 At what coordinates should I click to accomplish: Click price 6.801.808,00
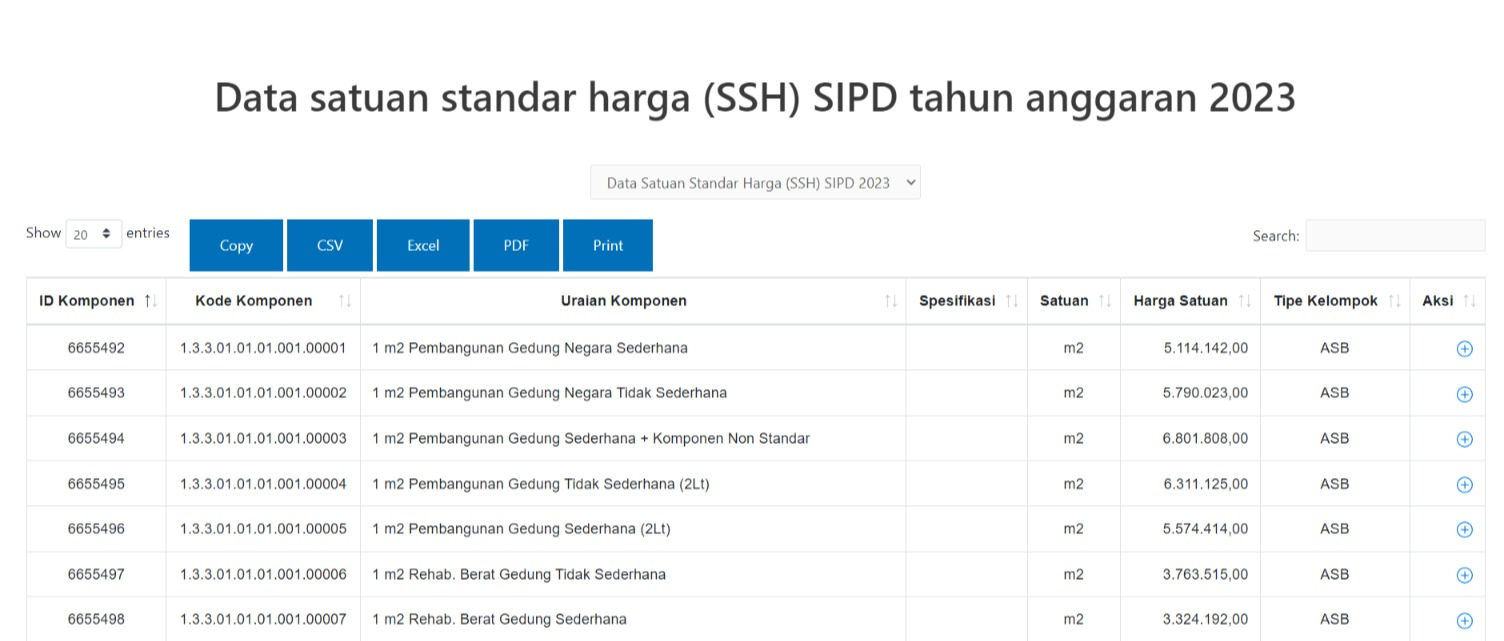click(1205, 438)
